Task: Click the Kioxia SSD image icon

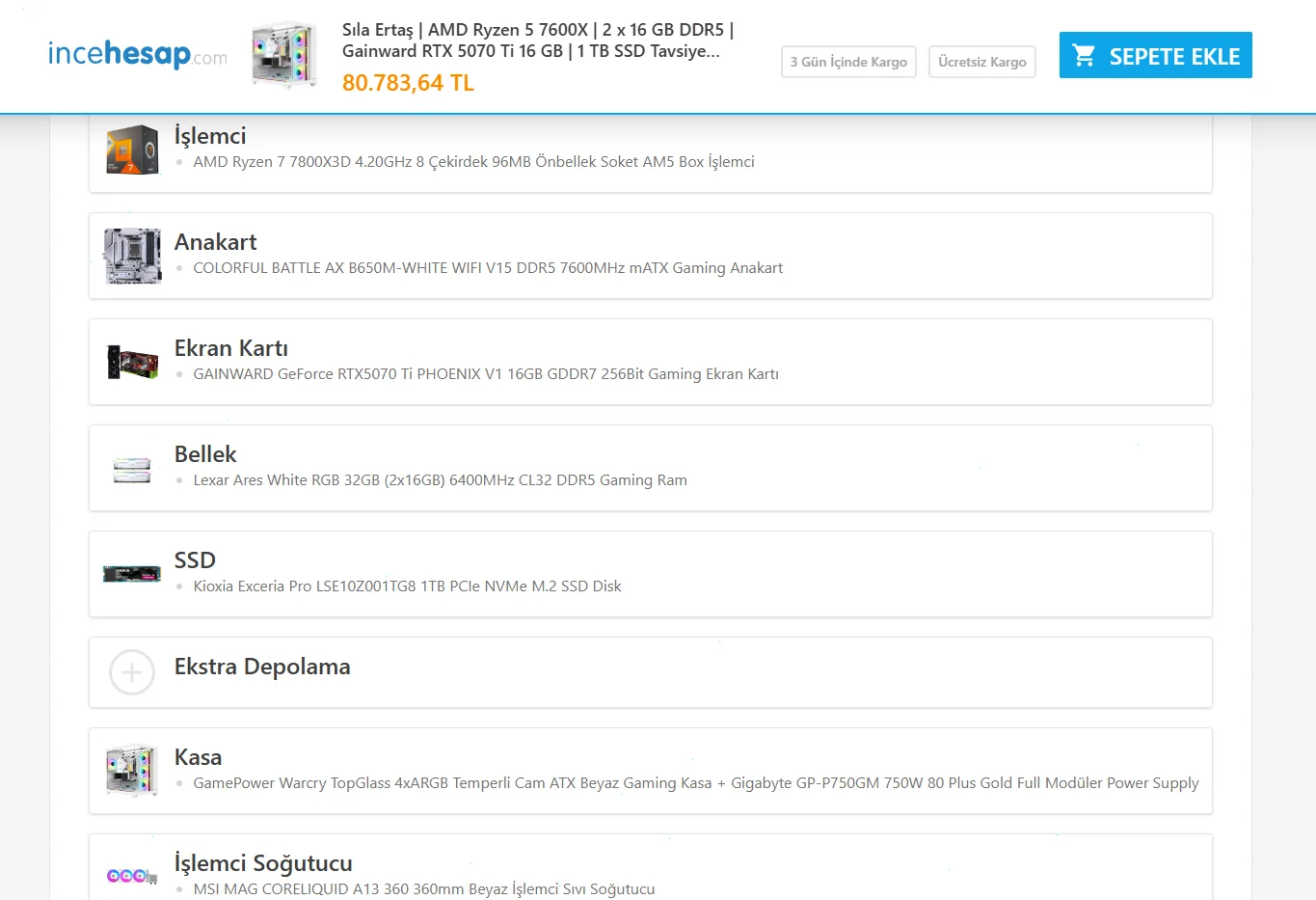Action: (x=132, y=574)
